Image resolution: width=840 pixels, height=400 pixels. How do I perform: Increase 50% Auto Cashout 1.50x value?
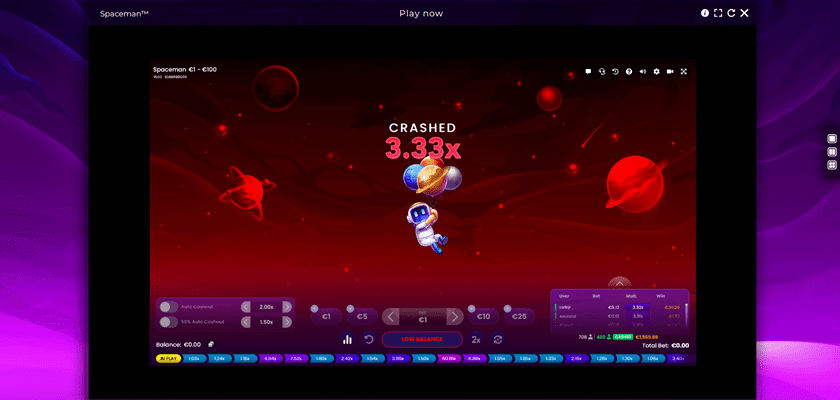[x=287, y=322]
